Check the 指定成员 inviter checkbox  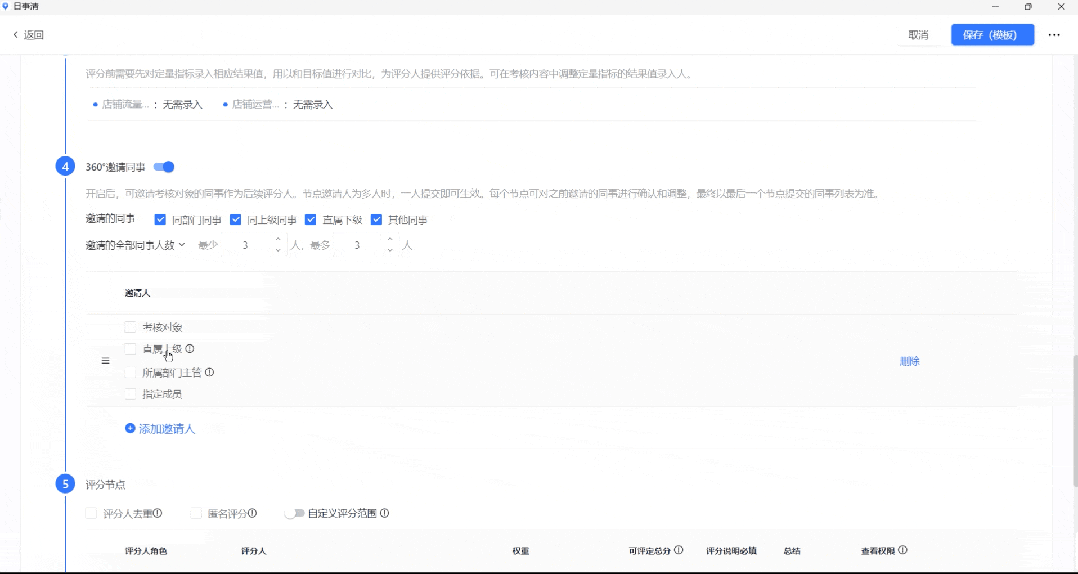coord(130,394)
